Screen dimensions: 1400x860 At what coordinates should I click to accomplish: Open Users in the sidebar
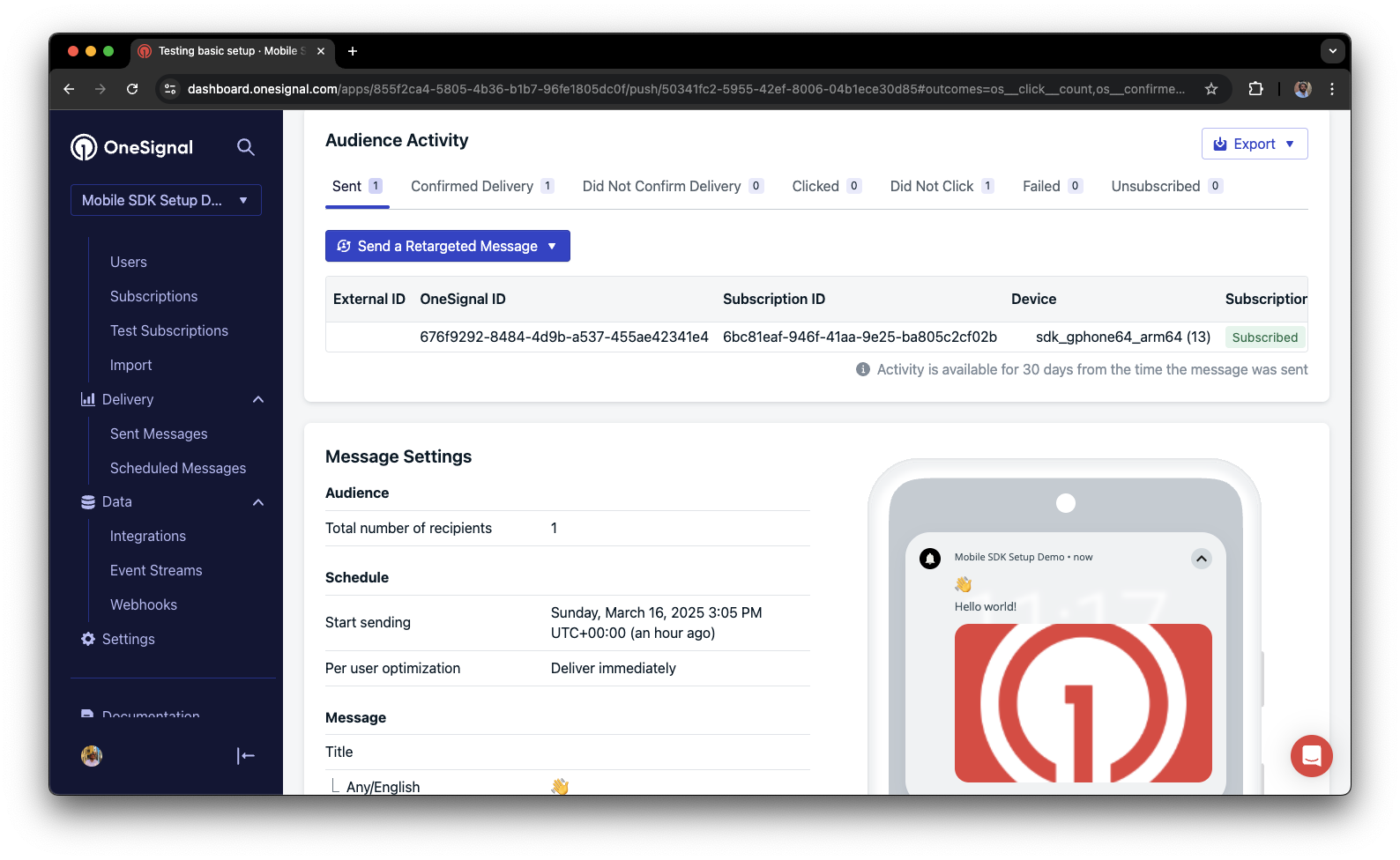tap(129, 262)
